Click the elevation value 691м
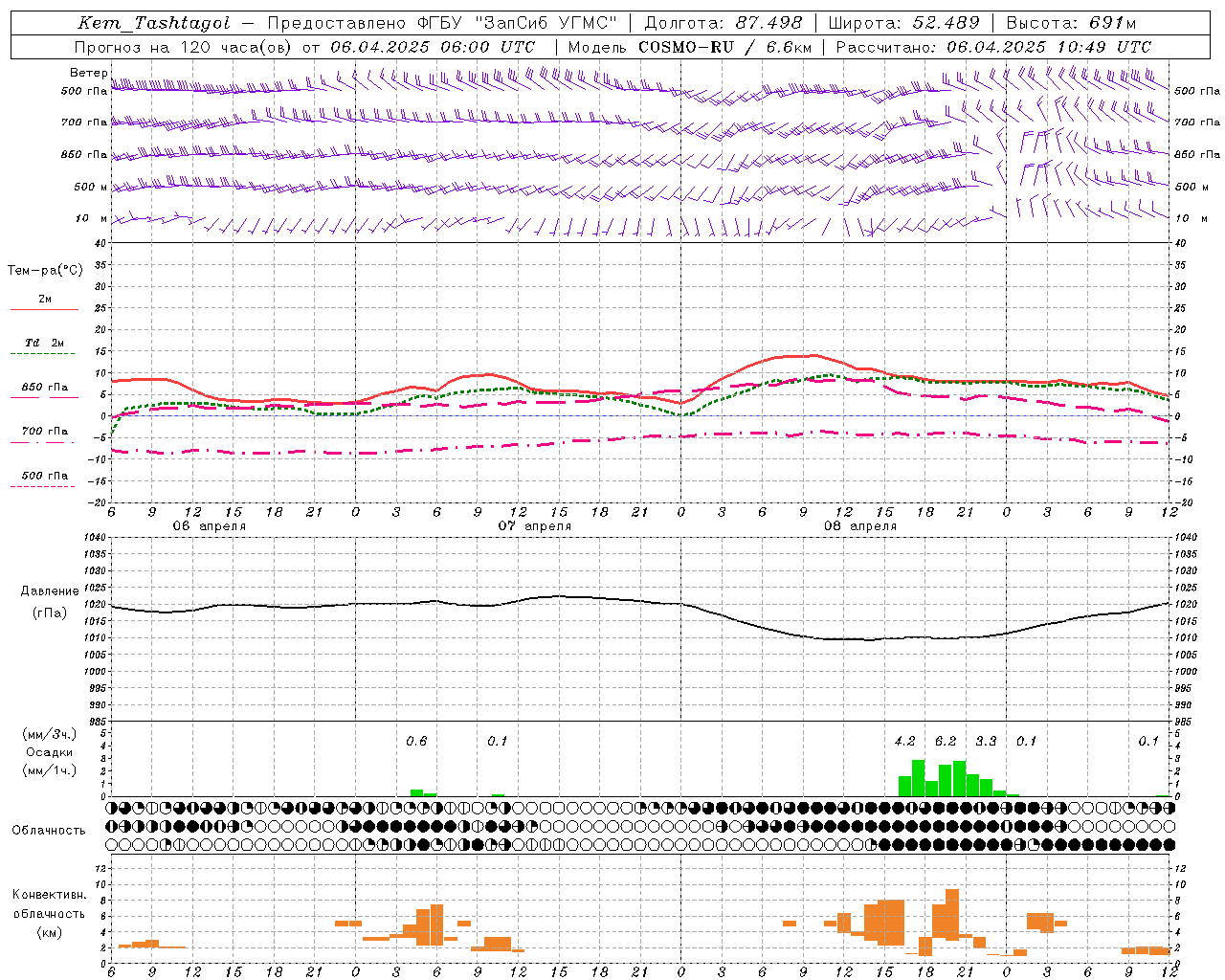The height and width of the screenshot is (980, 1225). click(x=1113, y=23)
